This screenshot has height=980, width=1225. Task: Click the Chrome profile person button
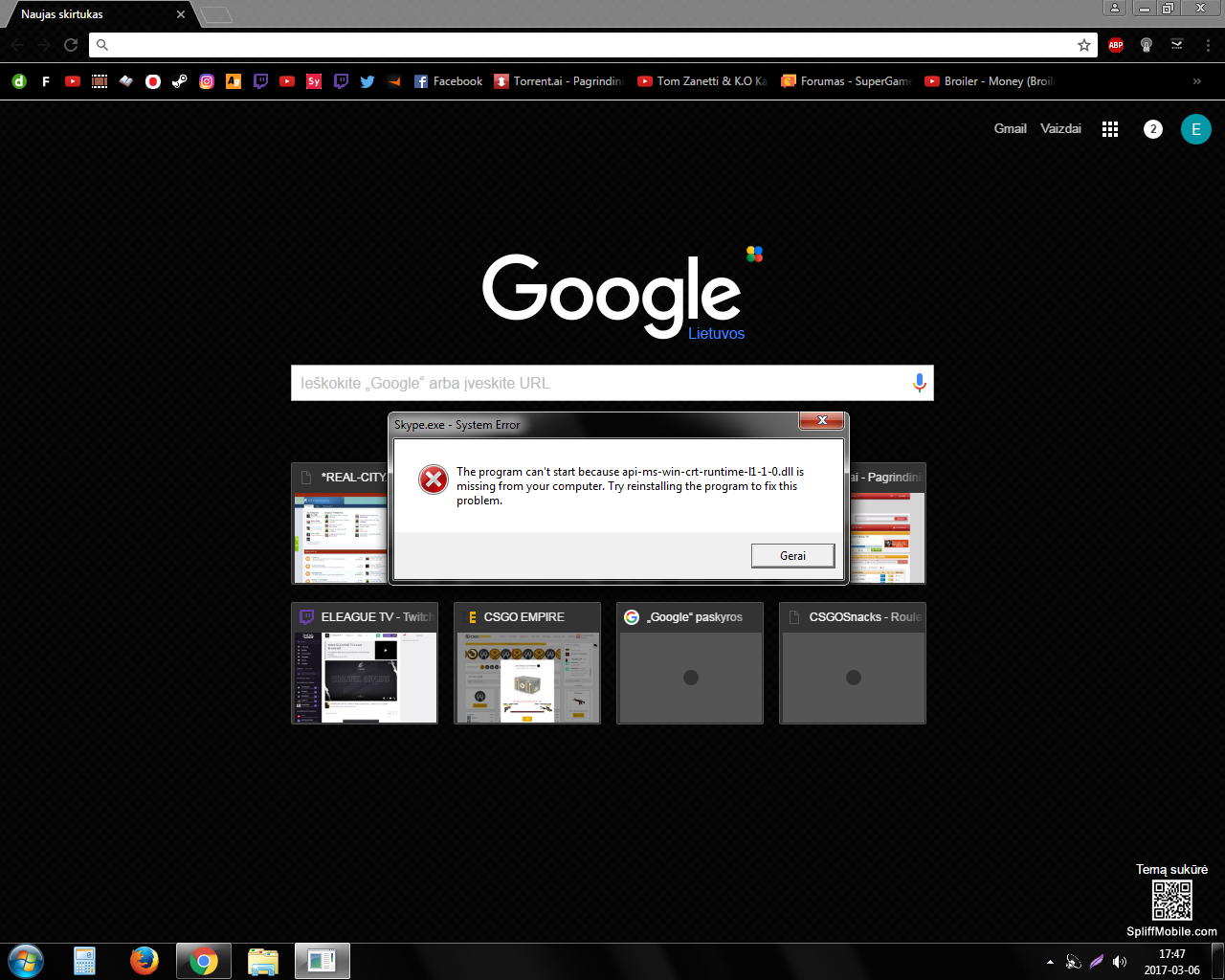[1115, 9]
